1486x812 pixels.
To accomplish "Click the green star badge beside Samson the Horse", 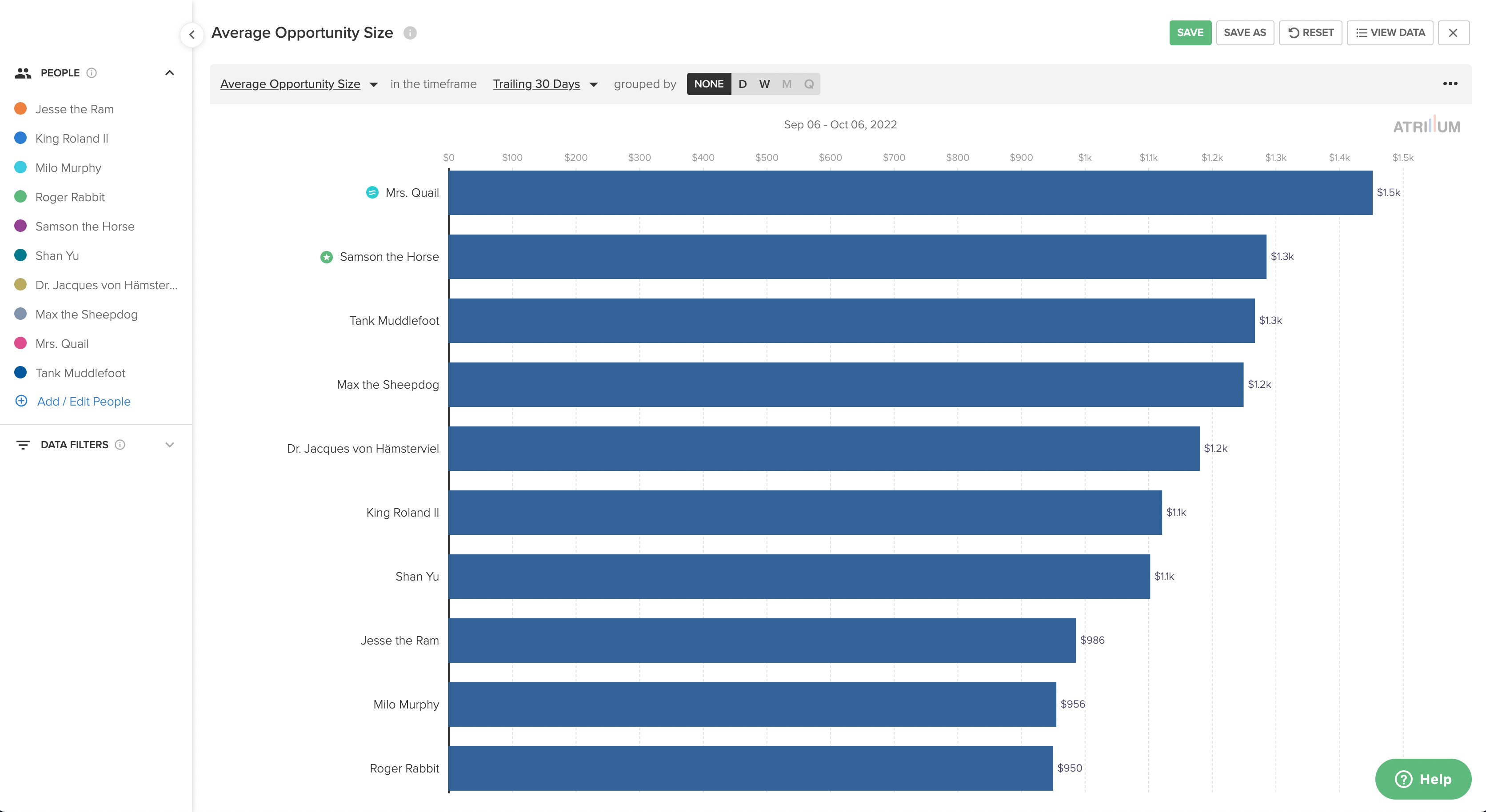I will coord(327,257).
